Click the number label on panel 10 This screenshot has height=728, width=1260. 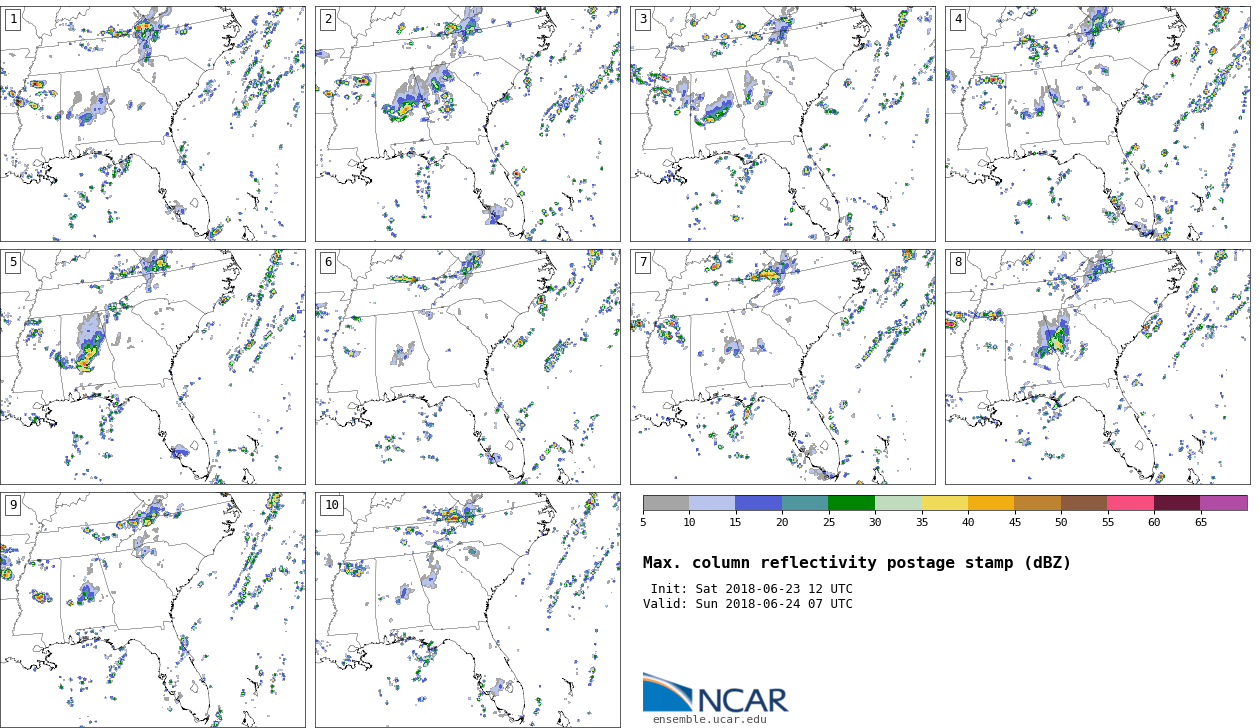tap(331, 505)
